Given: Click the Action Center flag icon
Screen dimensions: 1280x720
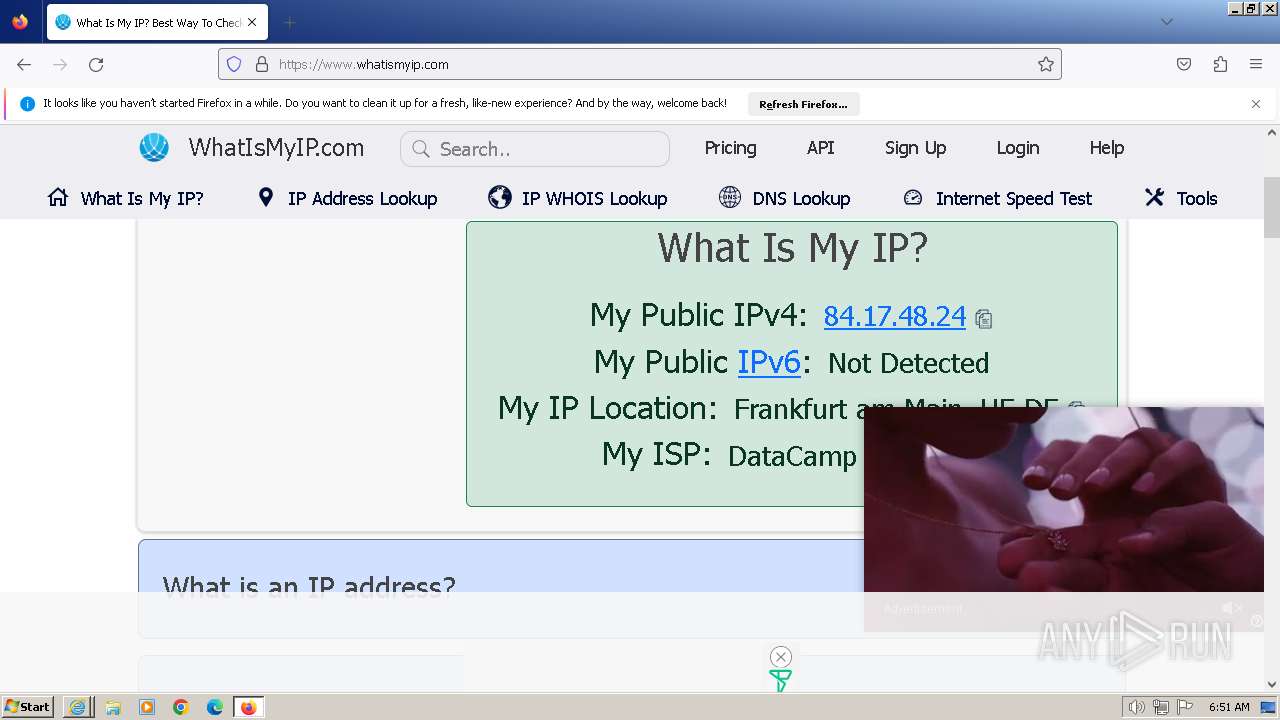Looking at the screenshot, I should (1185, 707).
